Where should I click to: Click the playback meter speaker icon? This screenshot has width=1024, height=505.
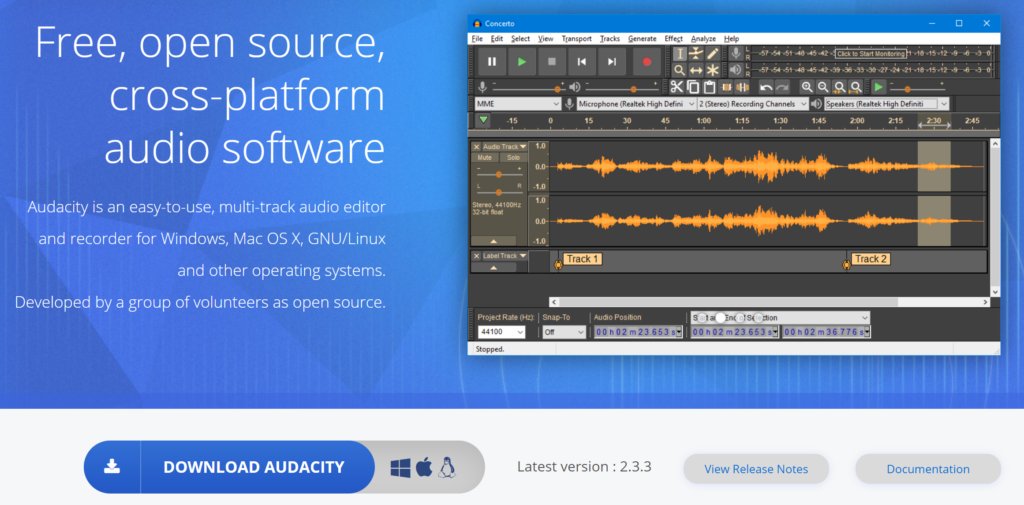point(736,70)
